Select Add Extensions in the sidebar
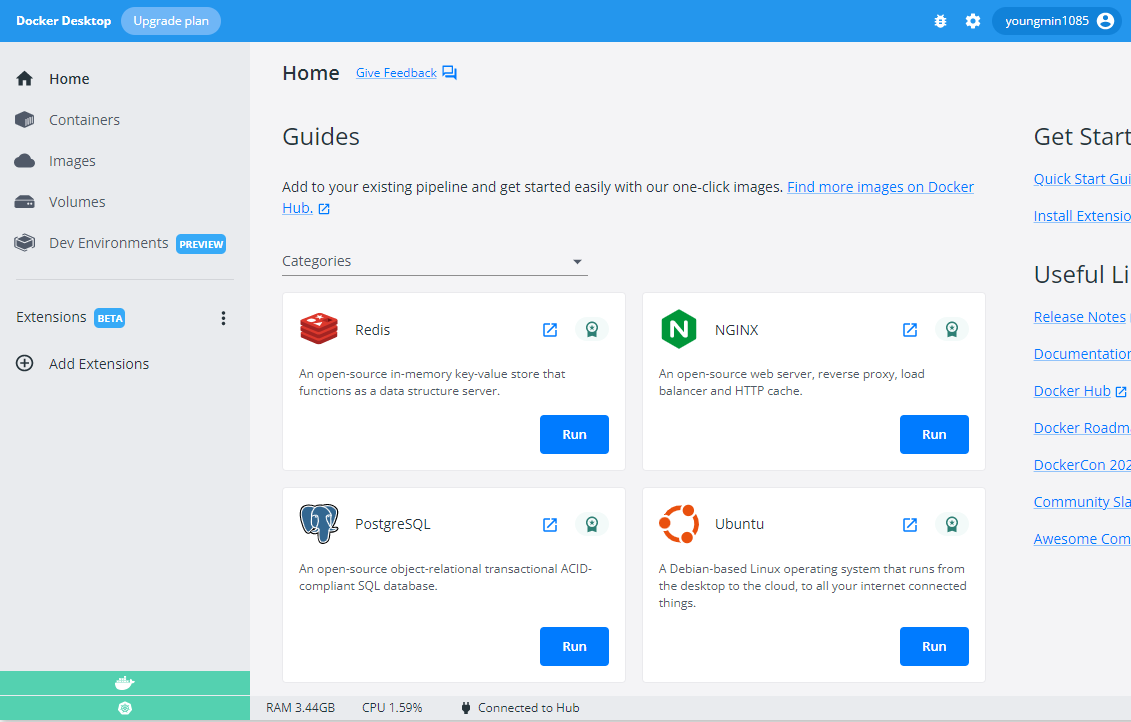Viewport: 1131px width, 722px height. pos(99,364)
